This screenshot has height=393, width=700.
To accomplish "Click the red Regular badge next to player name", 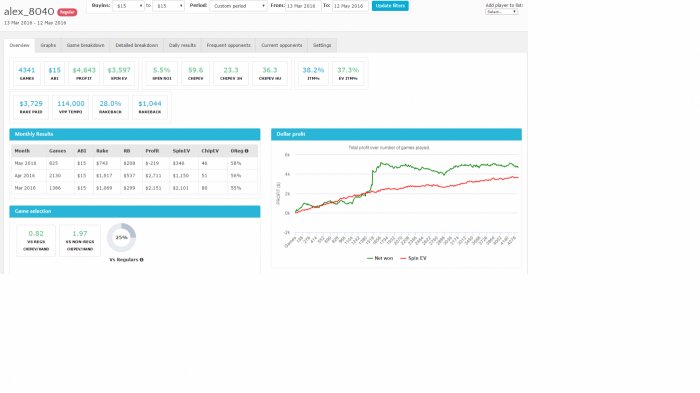I will [67, 12].
